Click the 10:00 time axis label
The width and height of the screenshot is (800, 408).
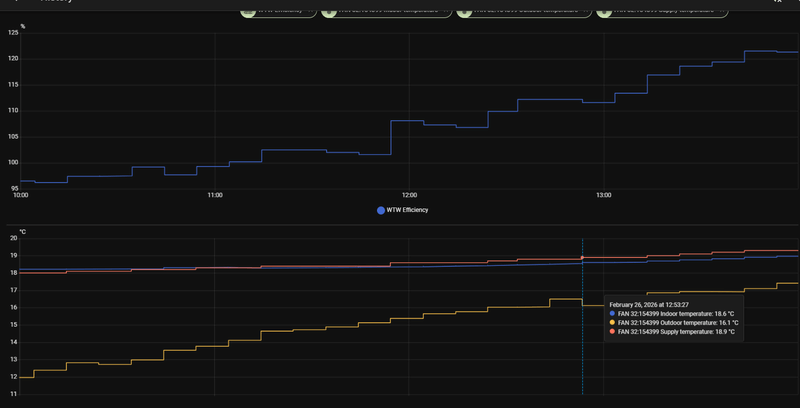coord(20,195)
